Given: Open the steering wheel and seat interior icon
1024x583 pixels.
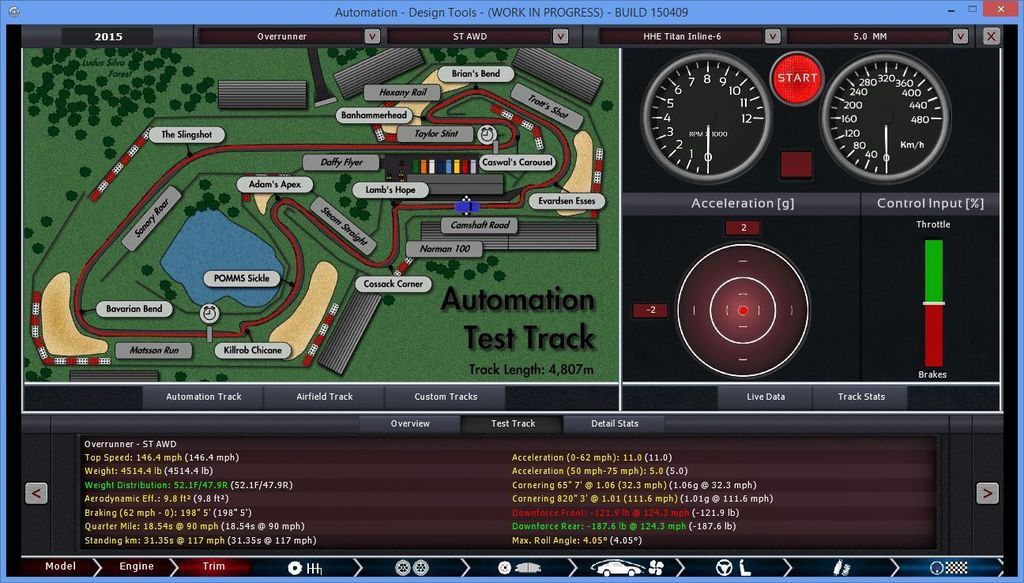Looking at the screenshot, I should pos(734,568).
